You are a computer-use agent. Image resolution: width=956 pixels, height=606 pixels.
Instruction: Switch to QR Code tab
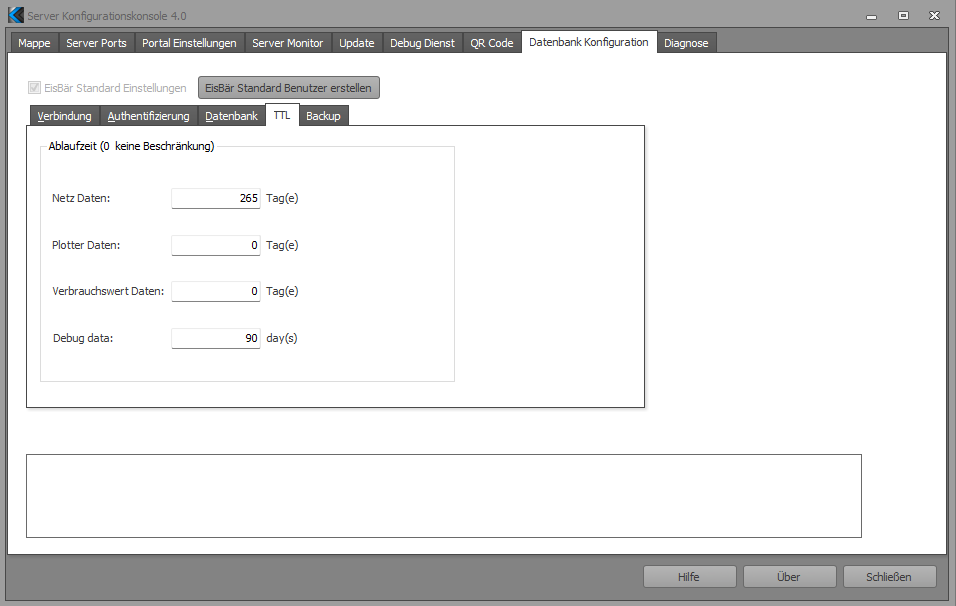492,43
